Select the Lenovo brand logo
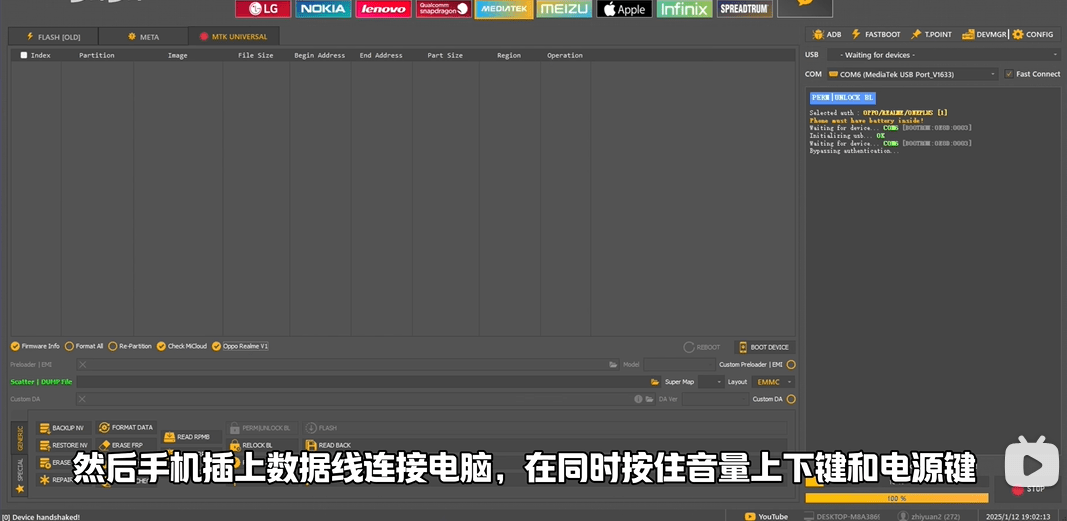Image resolution: width=1067 pixels, height=521 pixels. pos(383,9)
